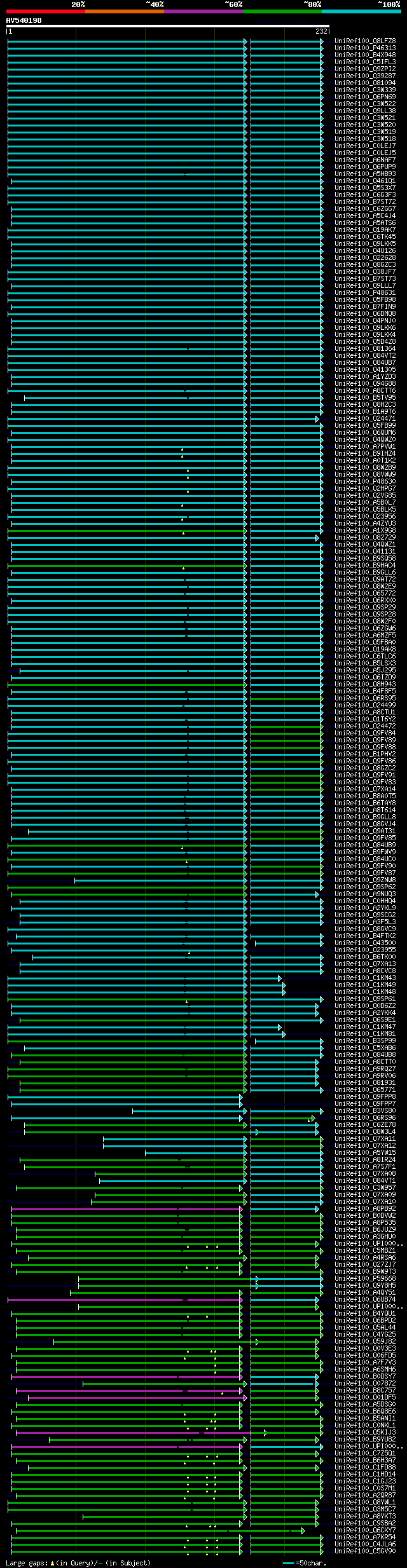The height and width of the screenshot is (1568, 407).
Task: Select hit label UniRef100_A5B0L7
Action: pos(365,502)
